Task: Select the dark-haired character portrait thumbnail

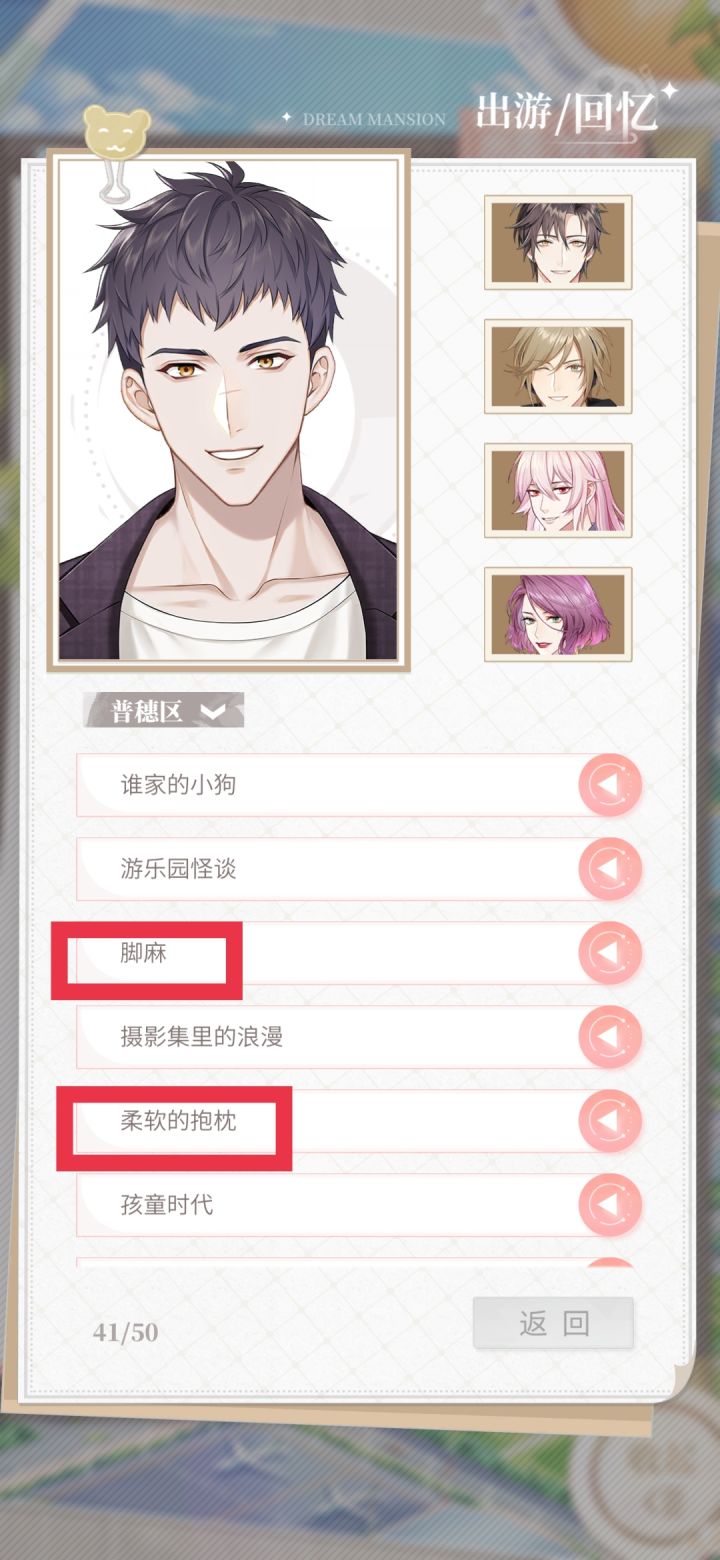Action: 558,243
